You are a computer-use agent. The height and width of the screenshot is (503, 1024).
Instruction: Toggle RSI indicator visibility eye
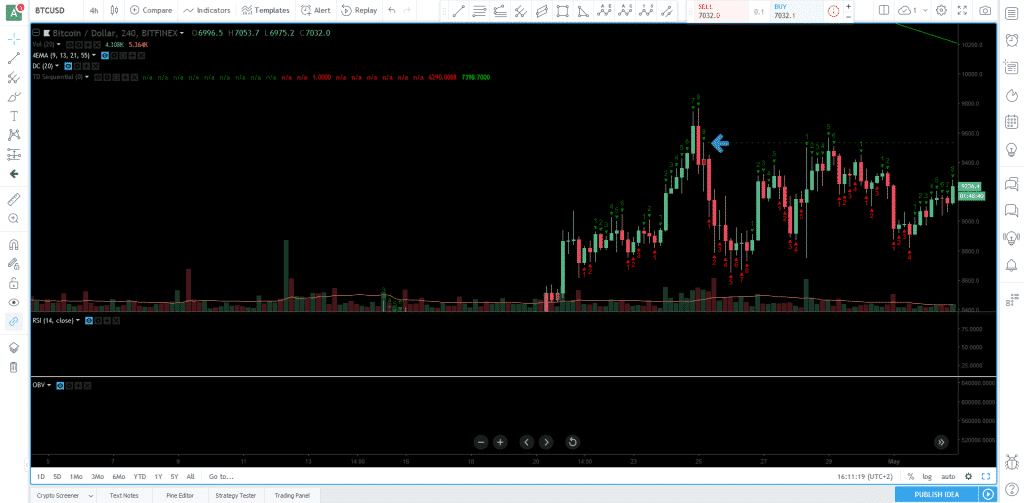tap(89, 321)
